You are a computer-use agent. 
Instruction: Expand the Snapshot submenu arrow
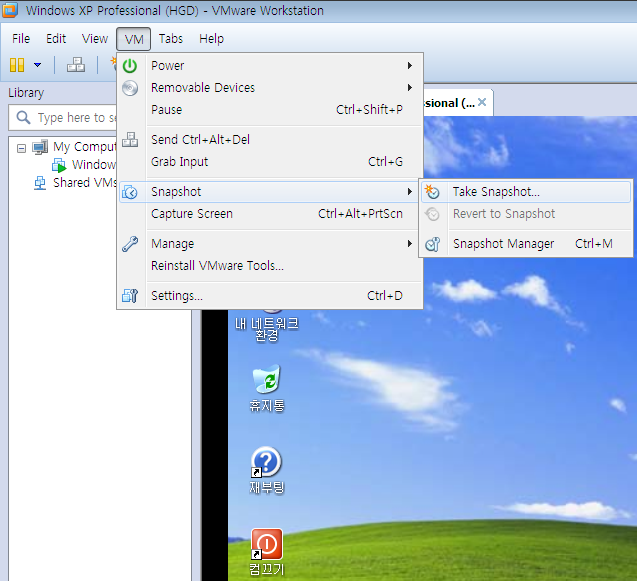410,192
